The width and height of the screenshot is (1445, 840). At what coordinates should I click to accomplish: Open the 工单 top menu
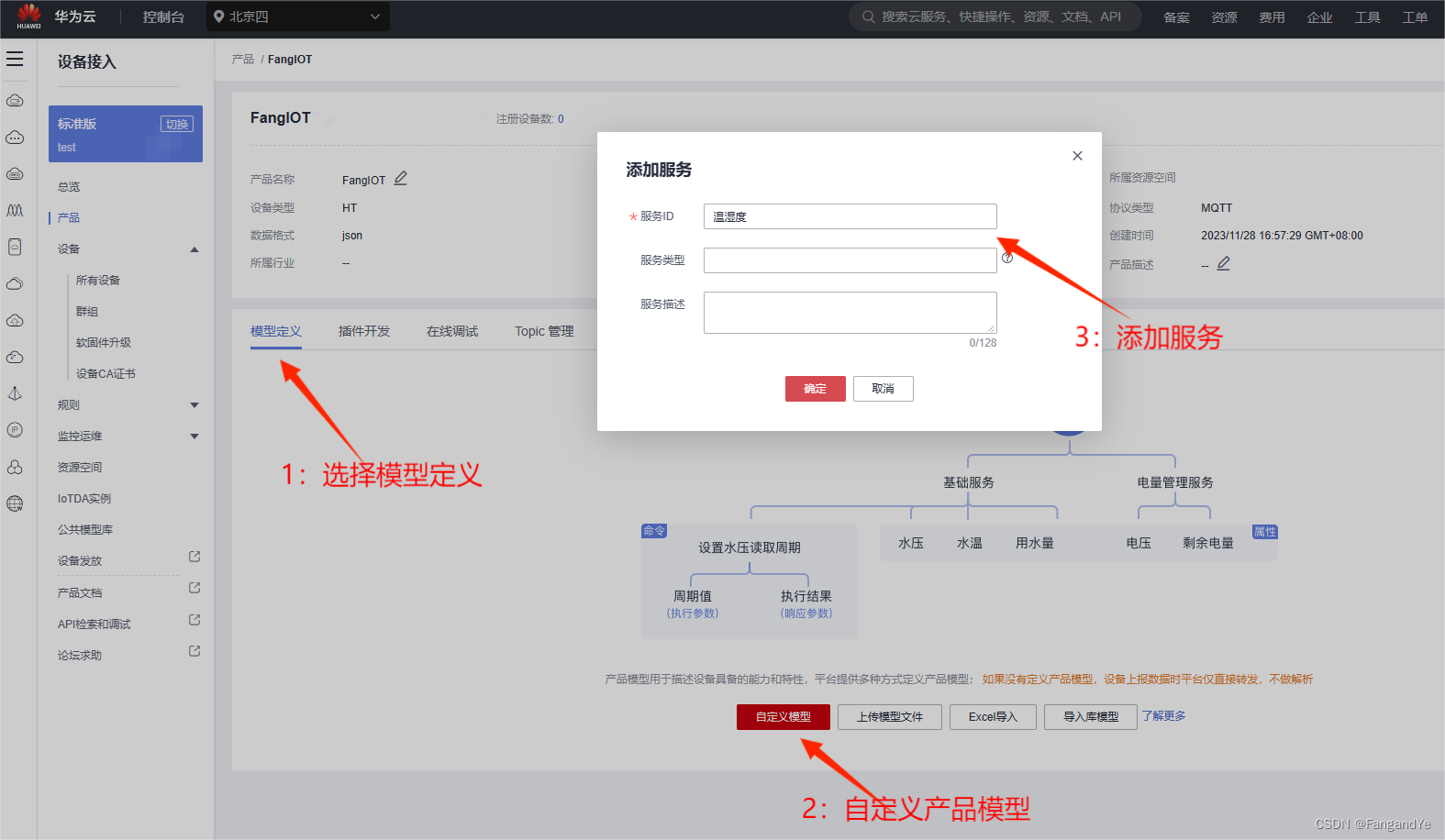[1415, 17]
